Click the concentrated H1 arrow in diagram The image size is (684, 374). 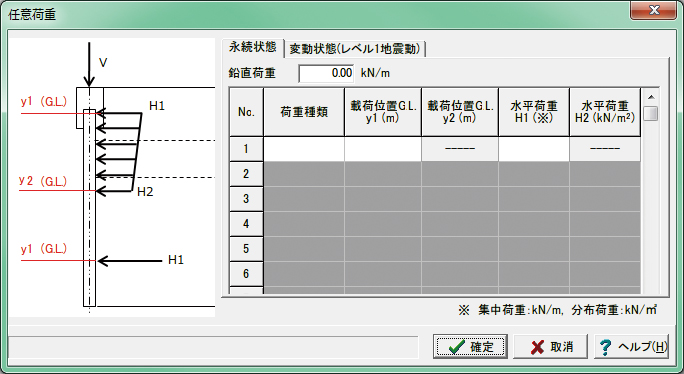130,261
